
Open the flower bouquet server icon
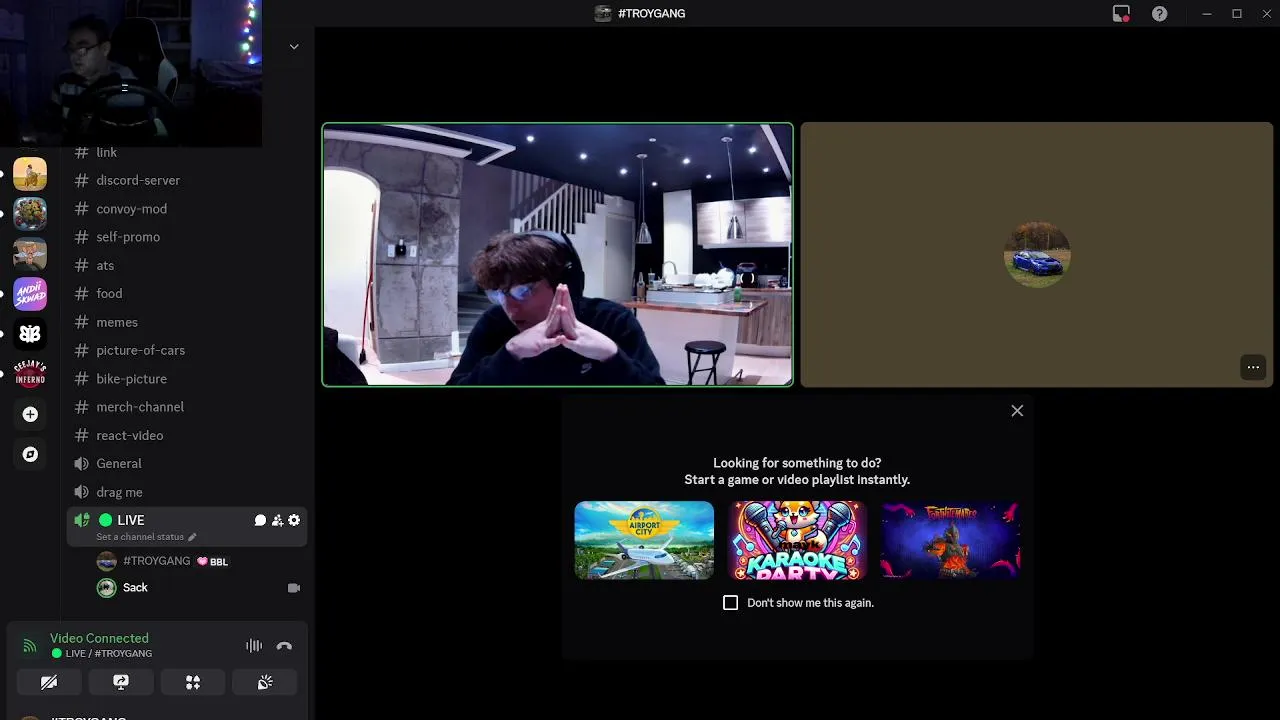30,214
